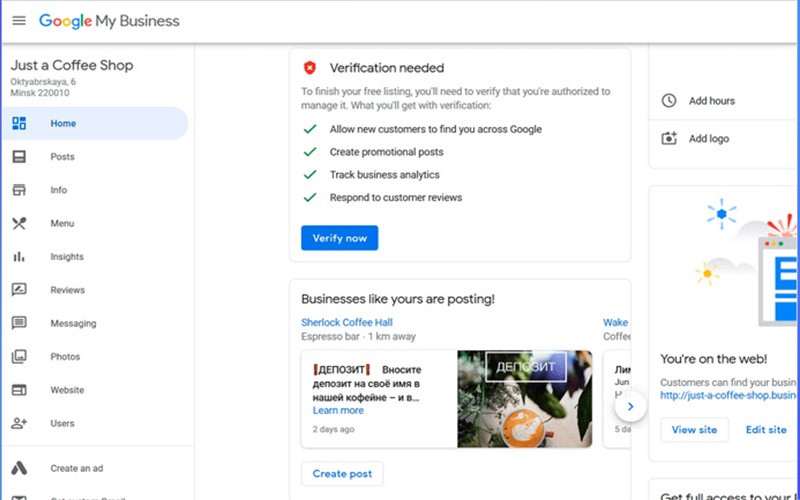Click Learn more in the deposit post

click(338, 410)
